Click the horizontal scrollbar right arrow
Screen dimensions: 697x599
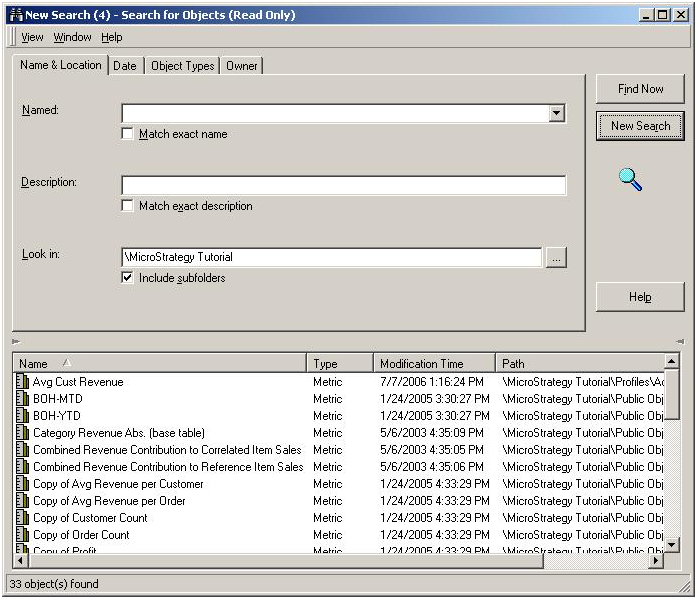[655, 561]
